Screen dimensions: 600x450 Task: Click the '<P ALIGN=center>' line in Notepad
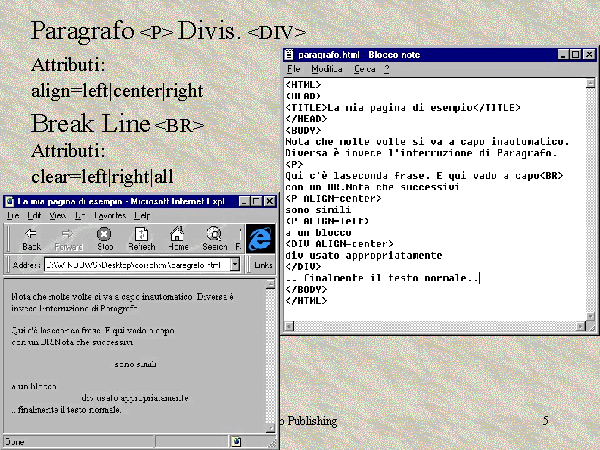point(333,199)
